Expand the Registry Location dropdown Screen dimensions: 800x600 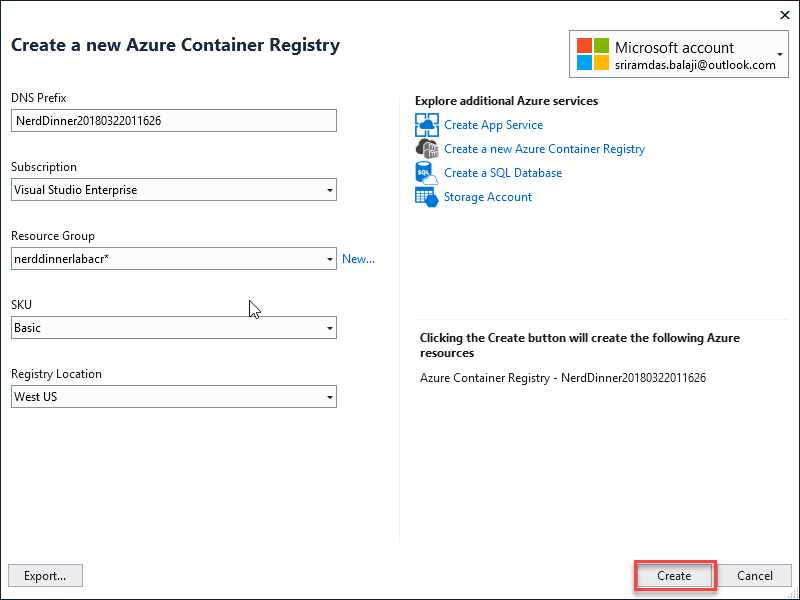[x=174, y=396]
